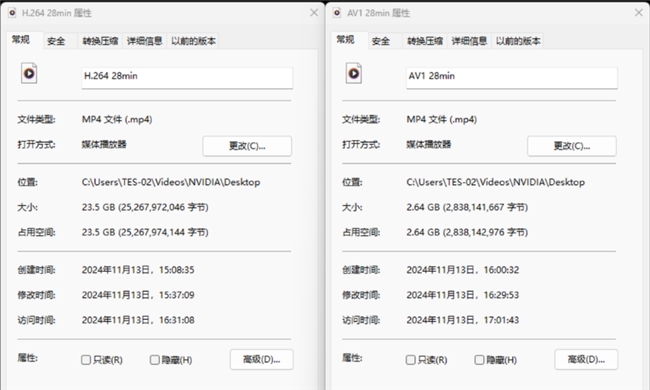Close the AV1 28min properties window
This screenshot has width=650, height=390.
pos(639,13)
